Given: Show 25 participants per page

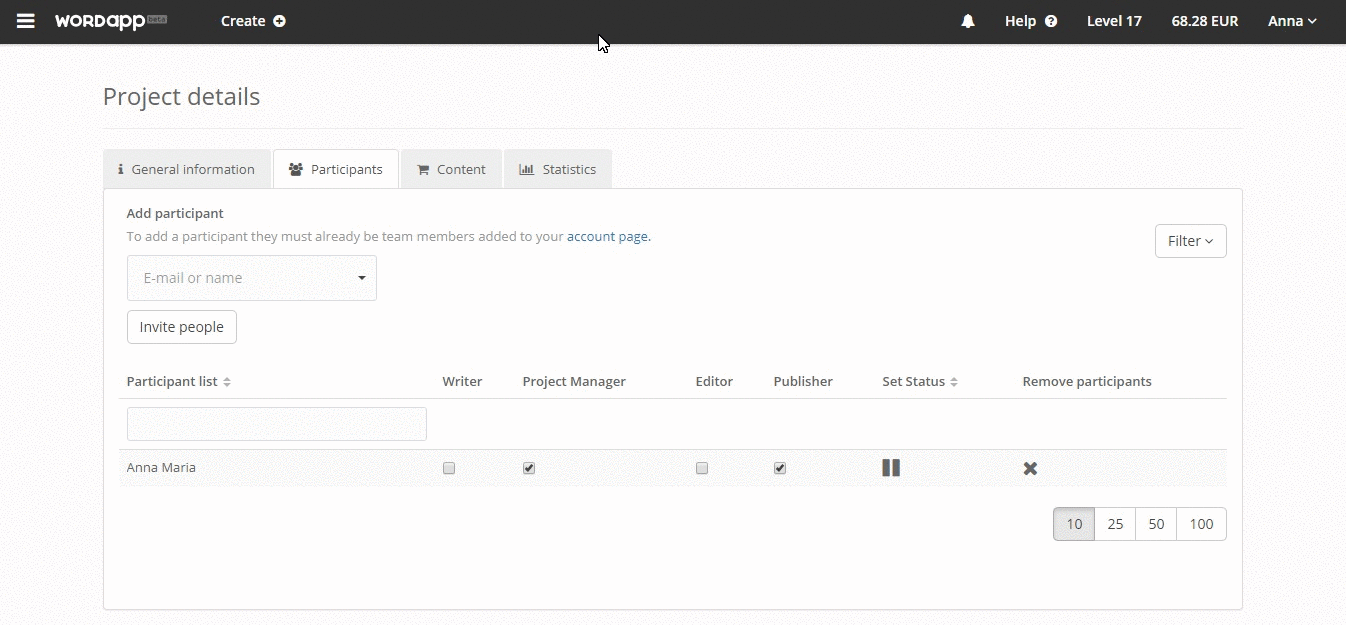Looking at the screenshot, I should (1115, 524).
